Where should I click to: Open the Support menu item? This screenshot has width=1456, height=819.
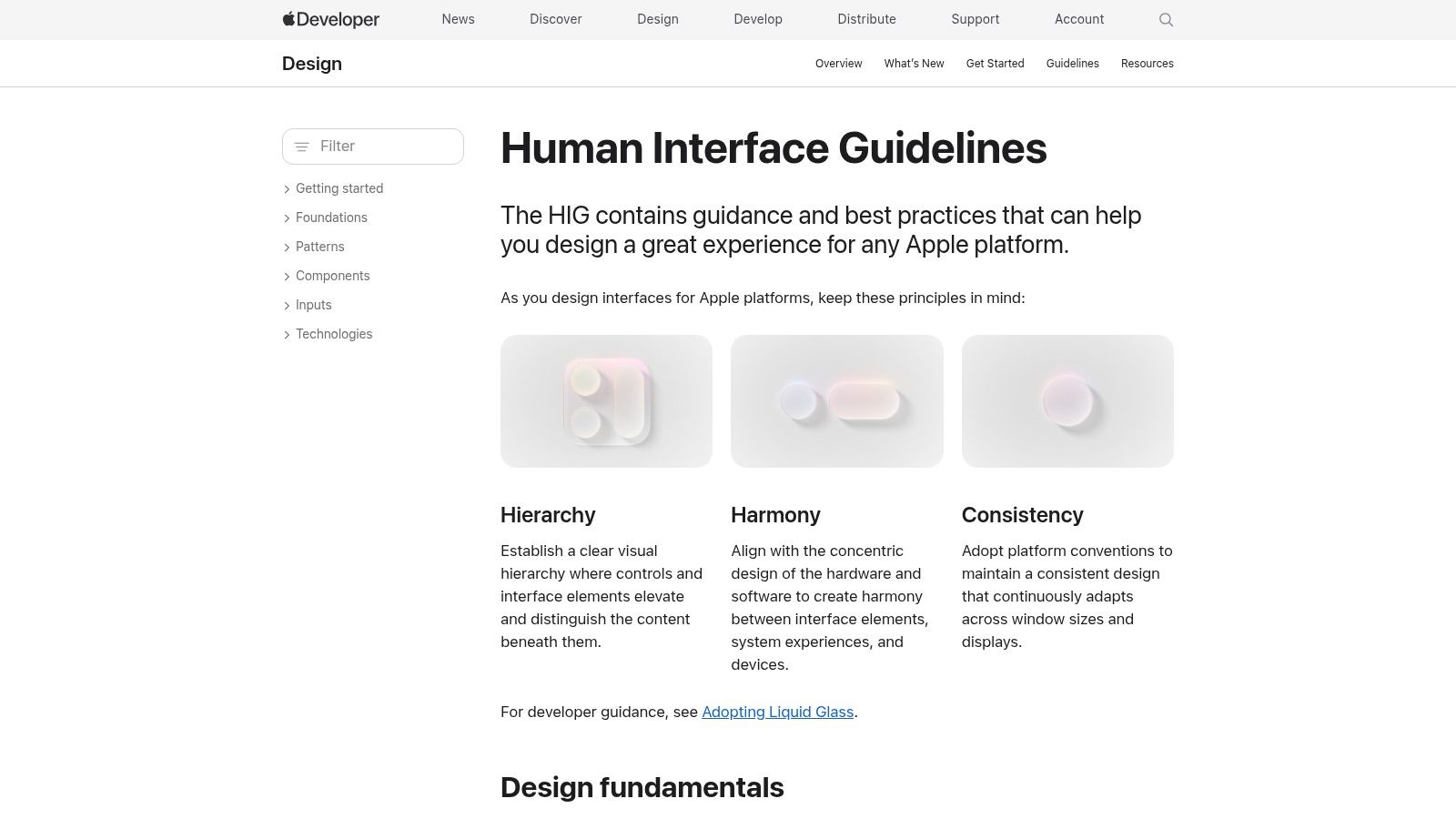tap(975, 19)
